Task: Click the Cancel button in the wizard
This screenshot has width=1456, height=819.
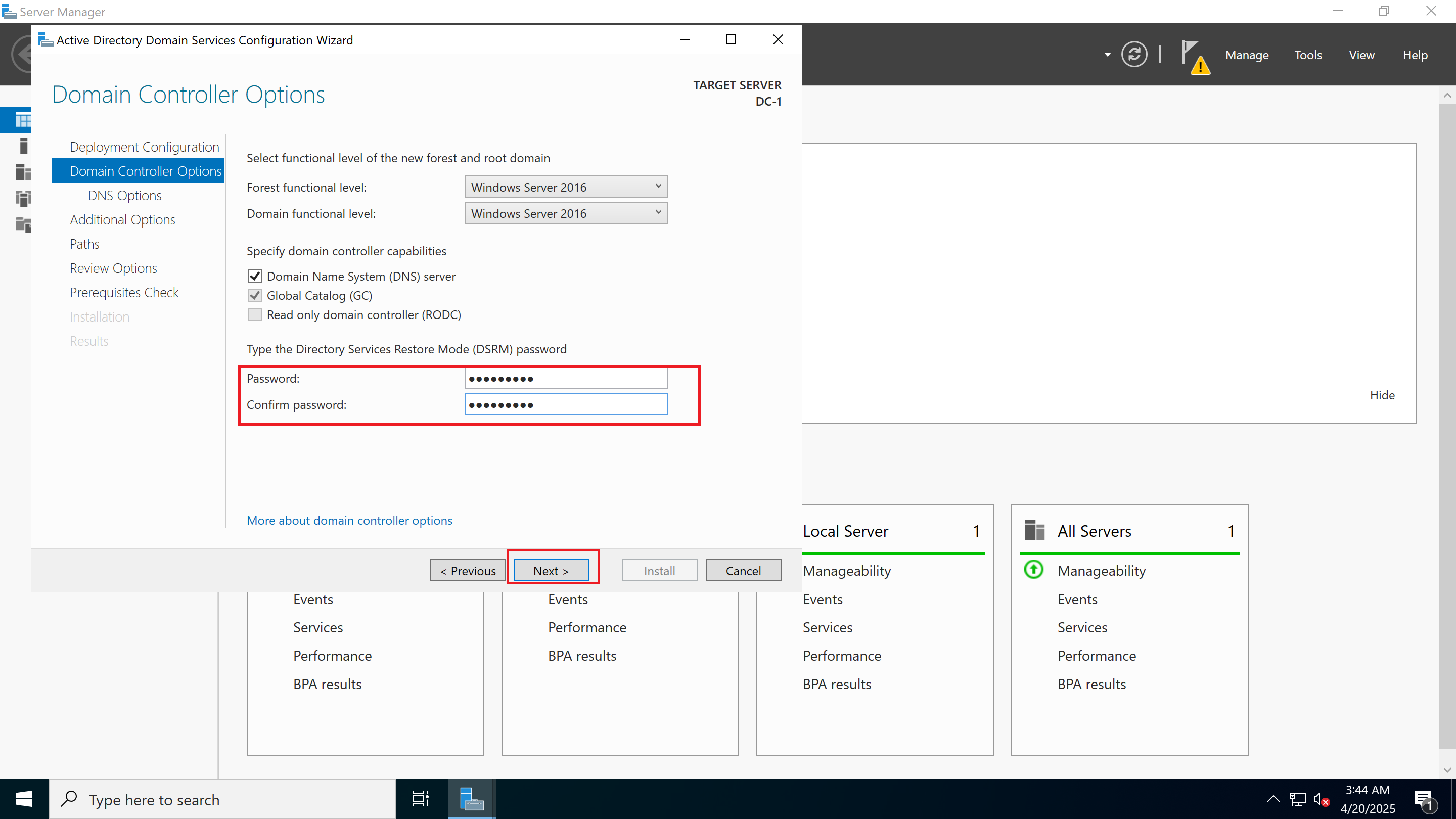Action: 743,570
